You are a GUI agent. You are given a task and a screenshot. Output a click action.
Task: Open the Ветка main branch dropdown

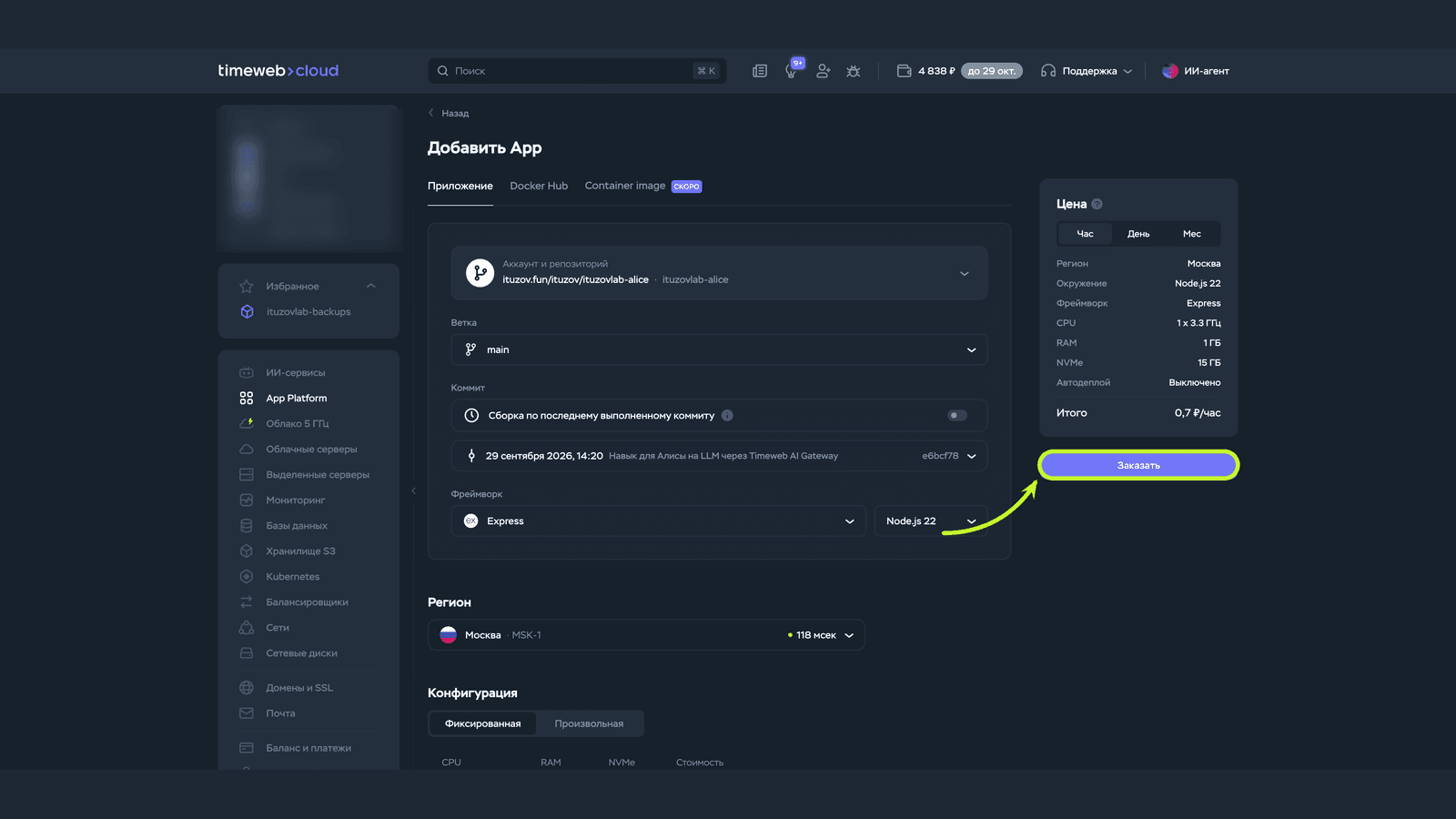point(719,349)
